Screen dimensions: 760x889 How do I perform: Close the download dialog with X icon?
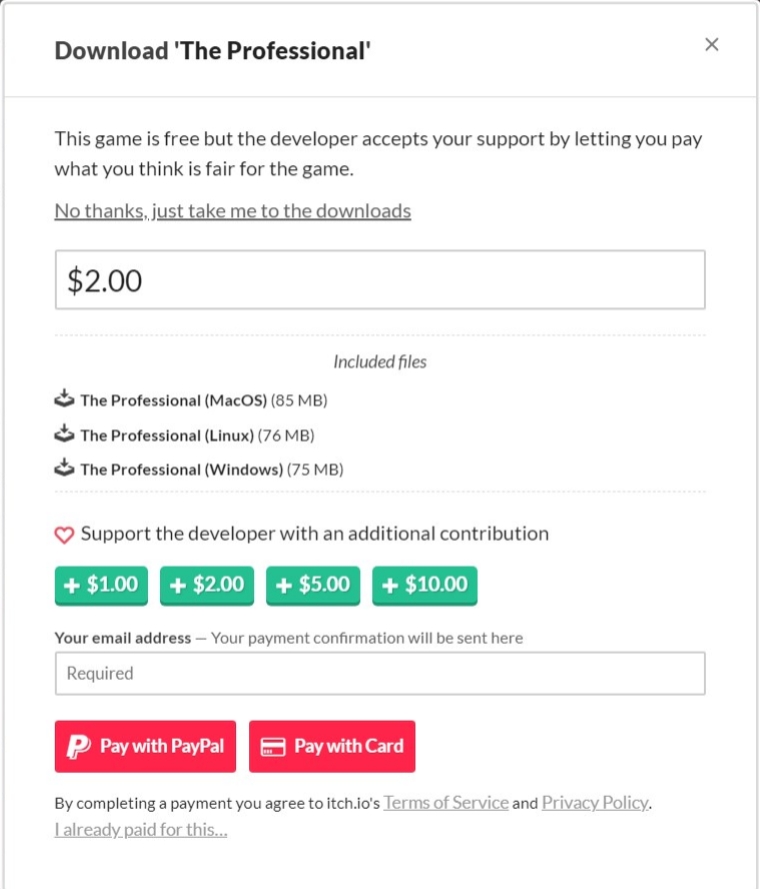(x=712, y=44)
